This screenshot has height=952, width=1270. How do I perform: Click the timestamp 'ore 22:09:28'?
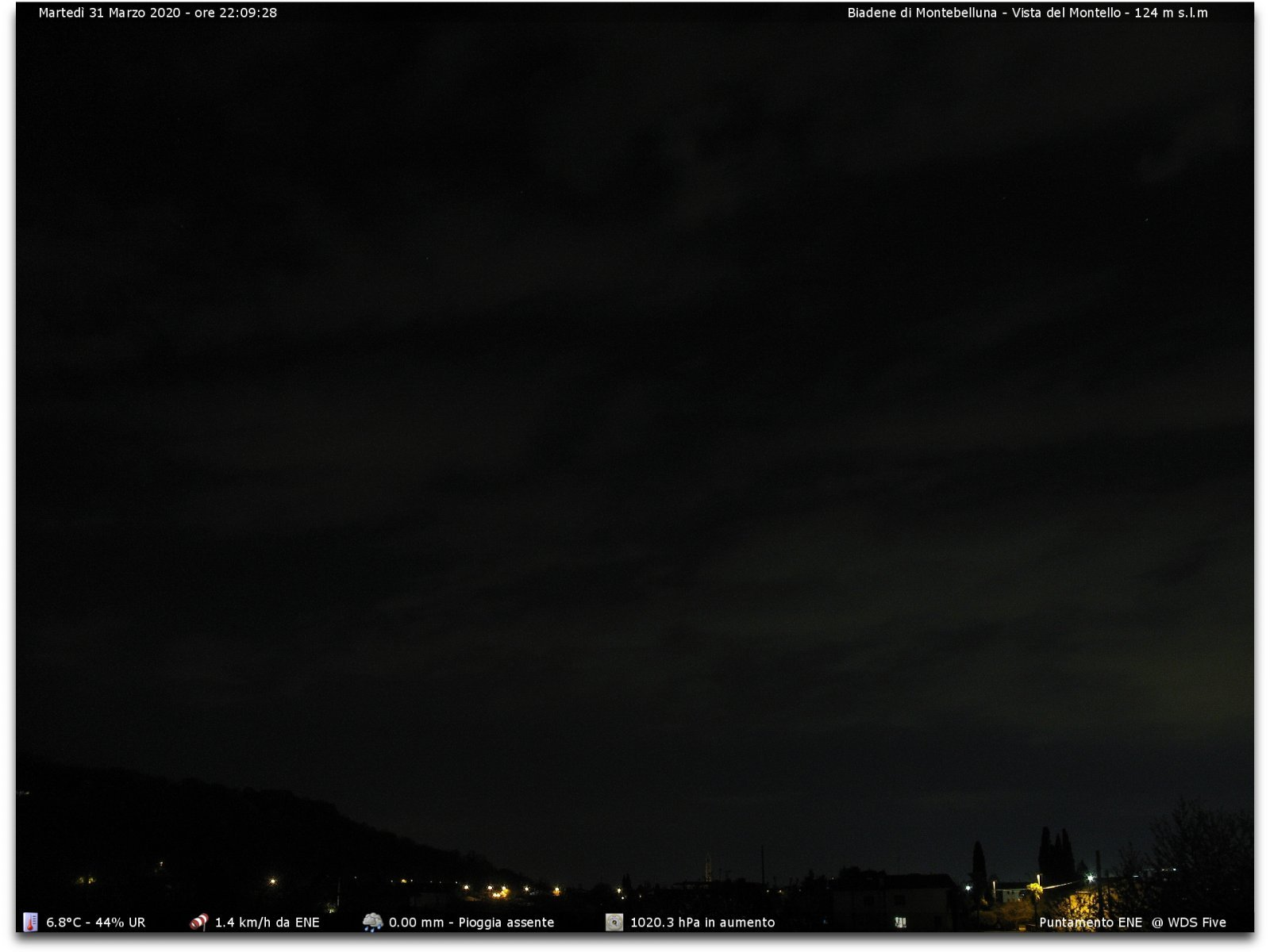coord(236,13)
